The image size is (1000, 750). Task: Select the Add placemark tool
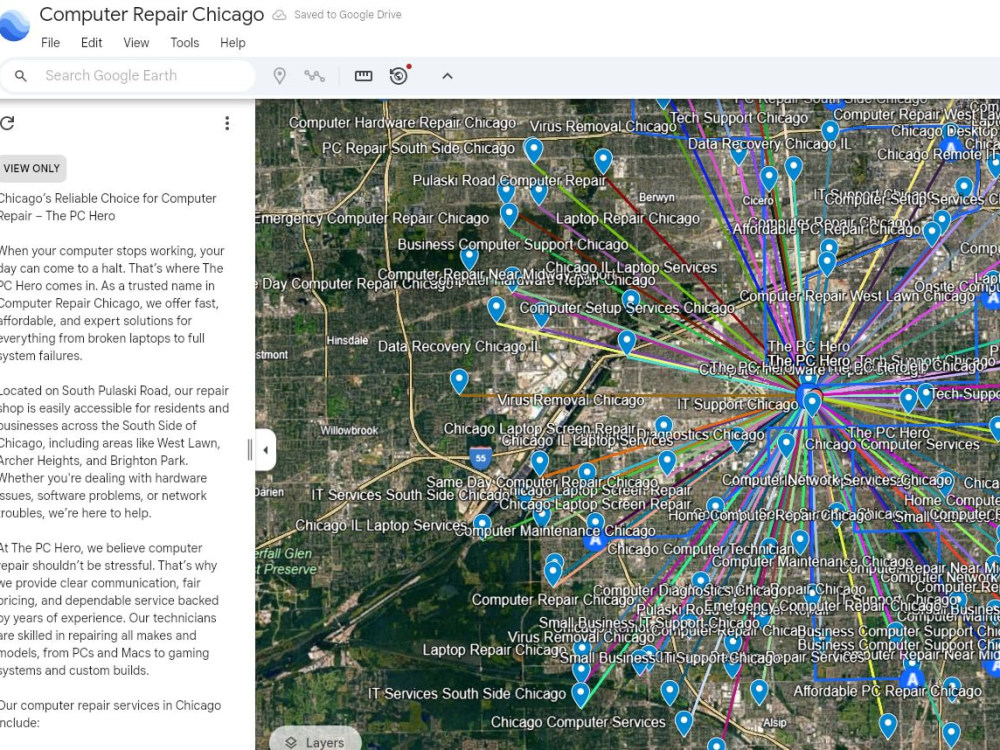pos(279,76)
